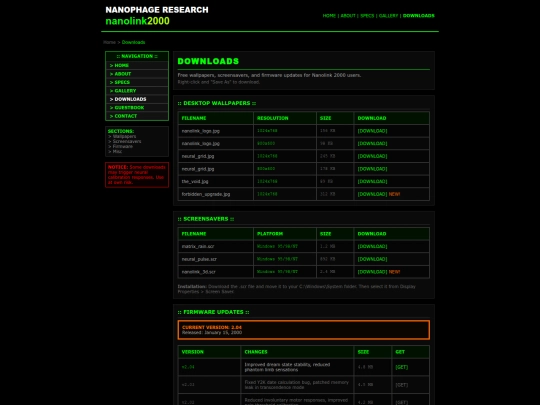Click the FIRMWARE UPDATES section heading
This screenshot has height=405, width=540.
click(x=214, y=312)
